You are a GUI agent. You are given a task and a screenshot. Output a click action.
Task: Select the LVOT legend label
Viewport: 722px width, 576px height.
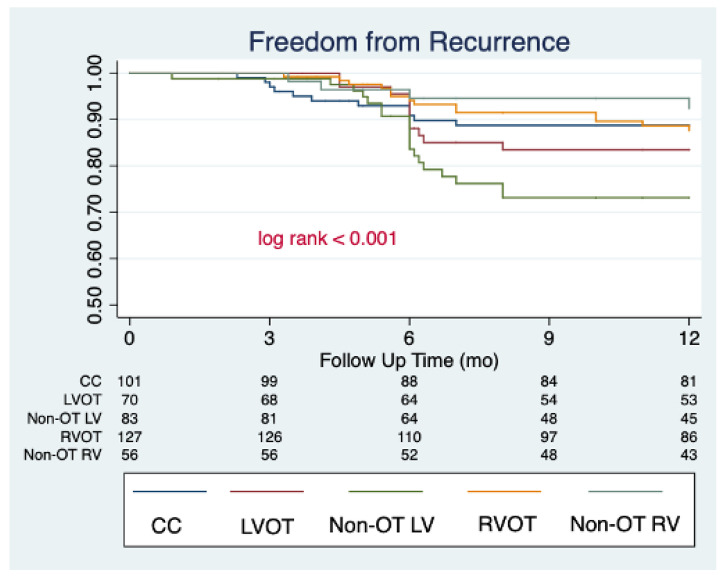coord(267,526)
